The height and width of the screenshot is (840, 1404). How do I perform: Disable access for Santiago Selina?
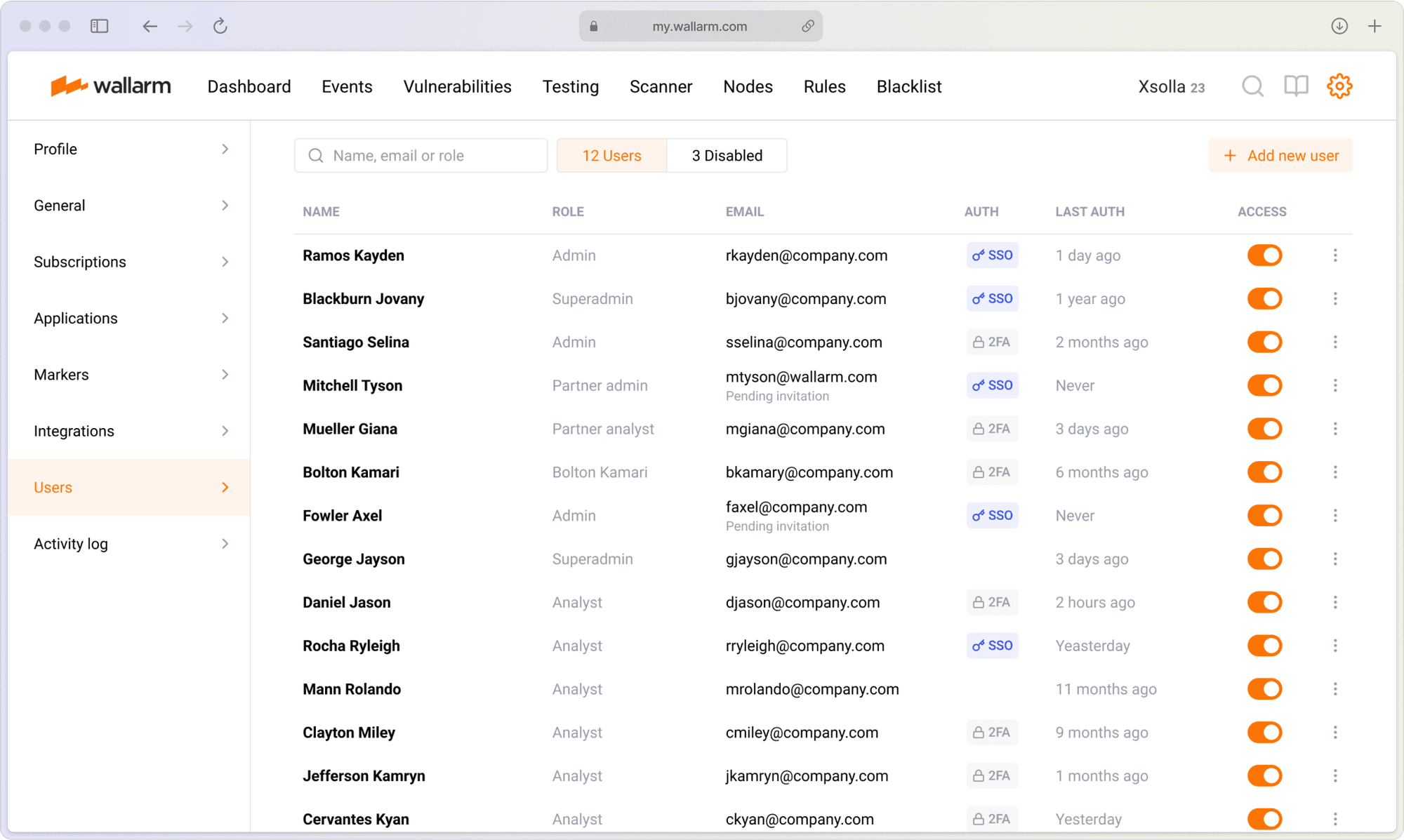pos(1264,342)
